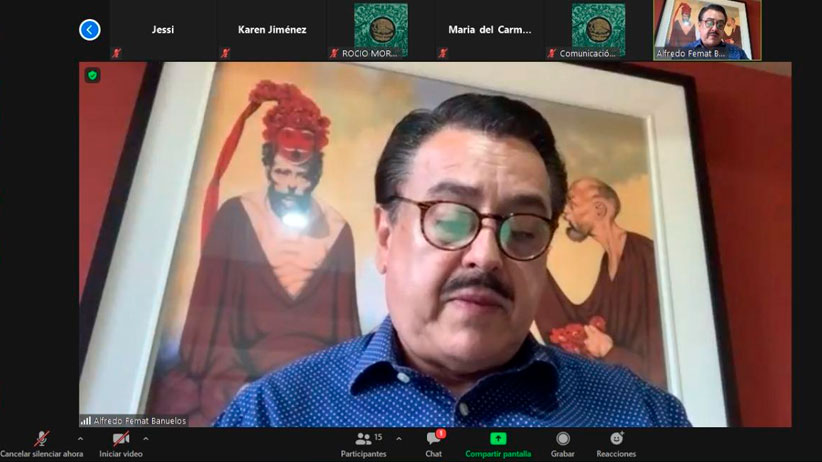Expand audio options arrow beside microphone
The height and width of the screenshot is (462, 822).
[x=80, y=438]
